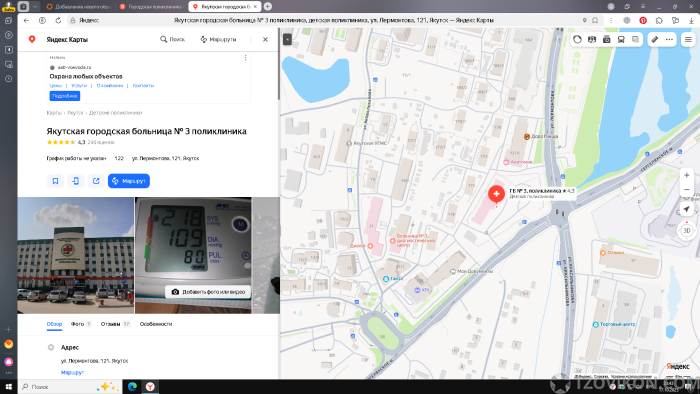700x394 pixels.
Task: Select the ruler distance measuring tool
Action: (654, 39)
